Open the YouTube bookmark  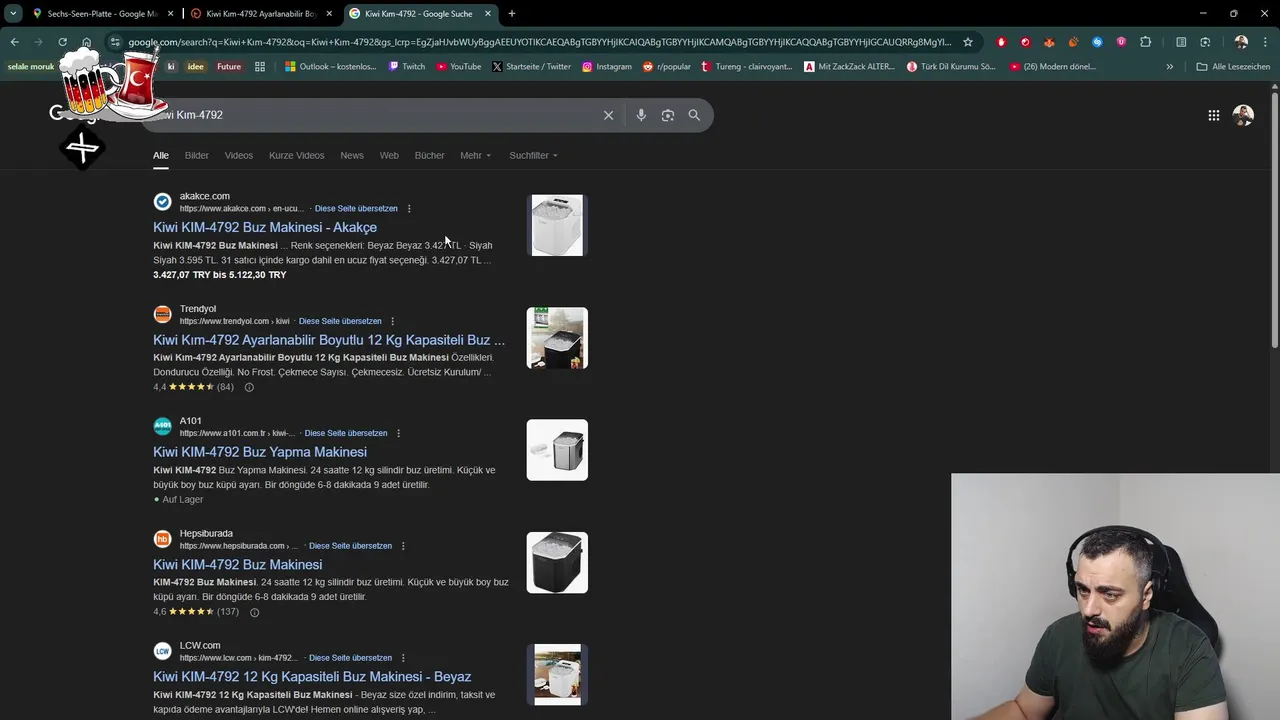pos(458,67)
